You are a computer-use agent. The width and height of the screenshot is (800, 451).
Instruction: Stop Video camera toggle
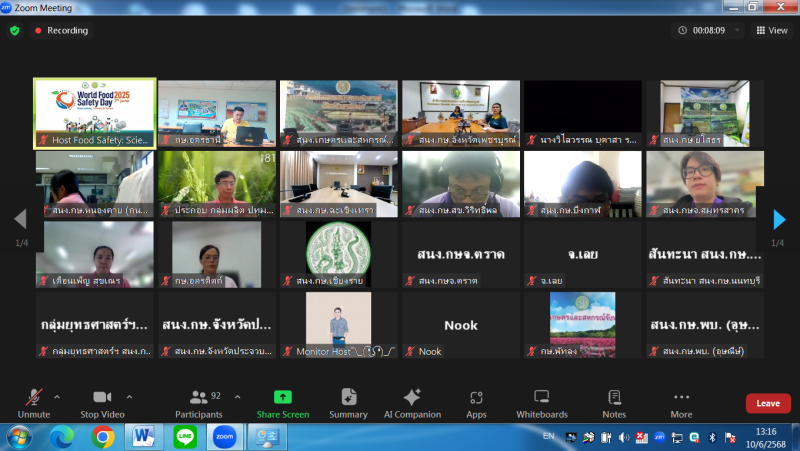[102, 397]
